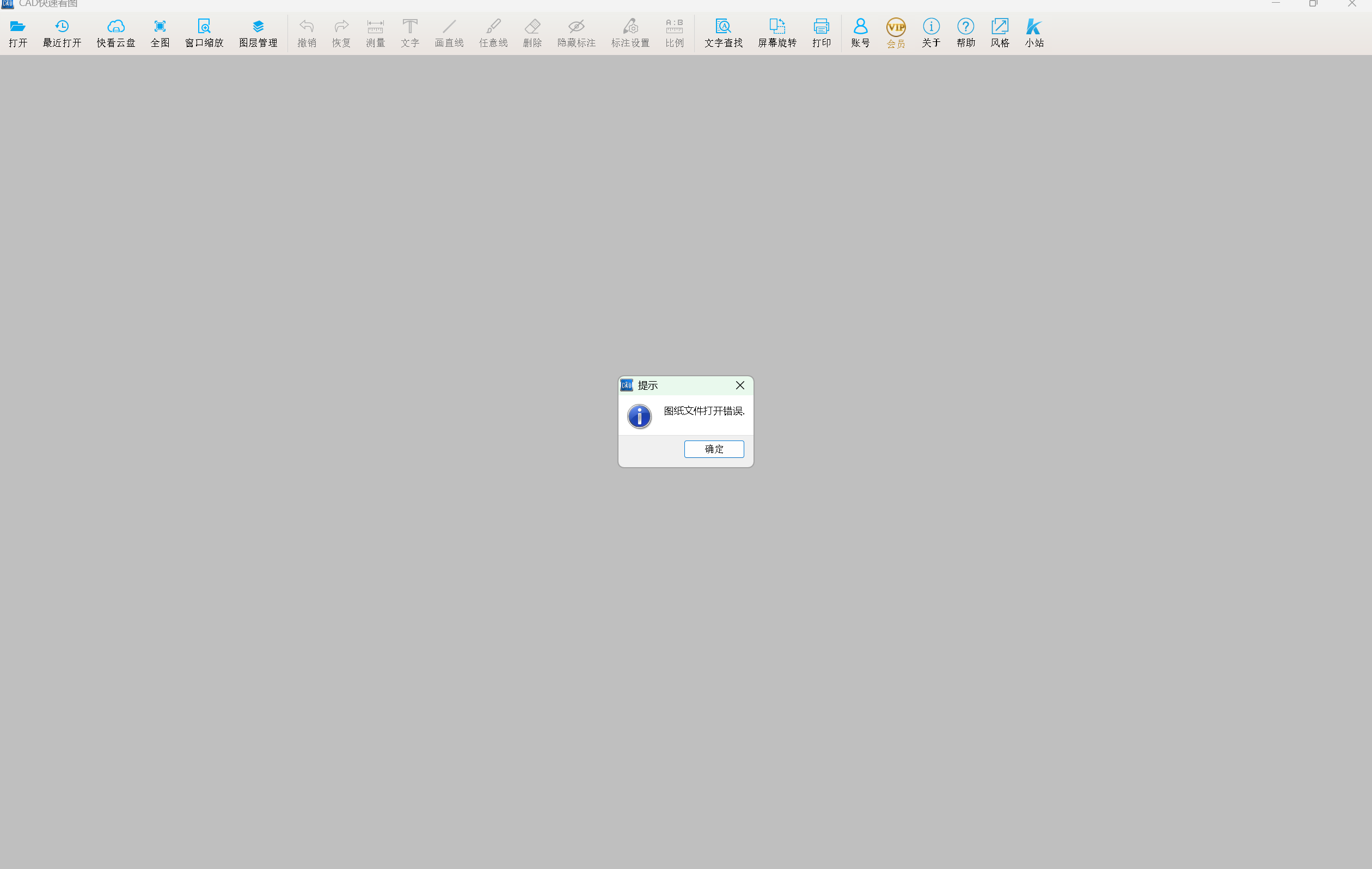Activate 窗口缩放 window zoom tool
The height and width of the screenshot is (869, 1372).
tap(204, 27)
